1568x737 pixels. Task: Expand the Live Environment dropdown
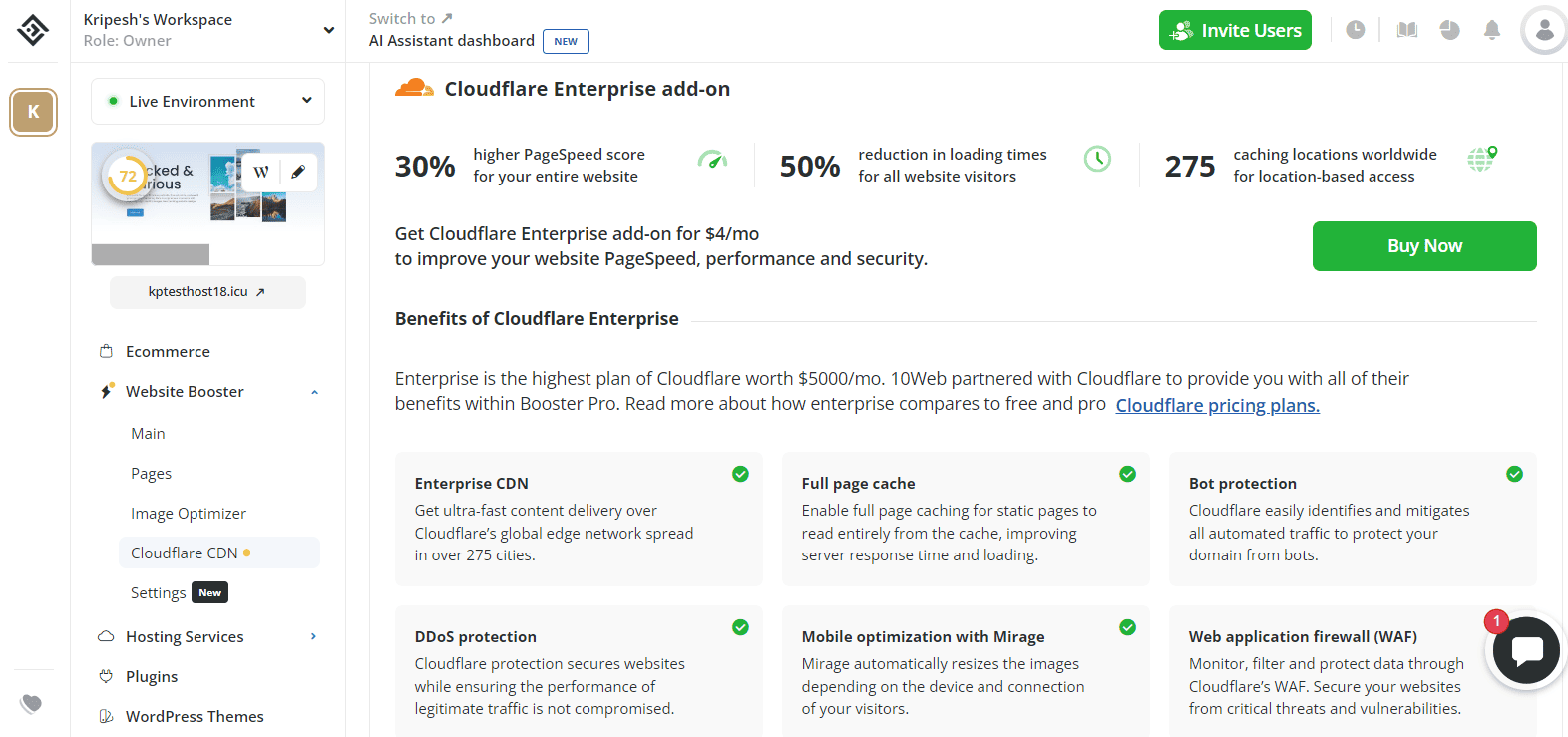(306, 101)
